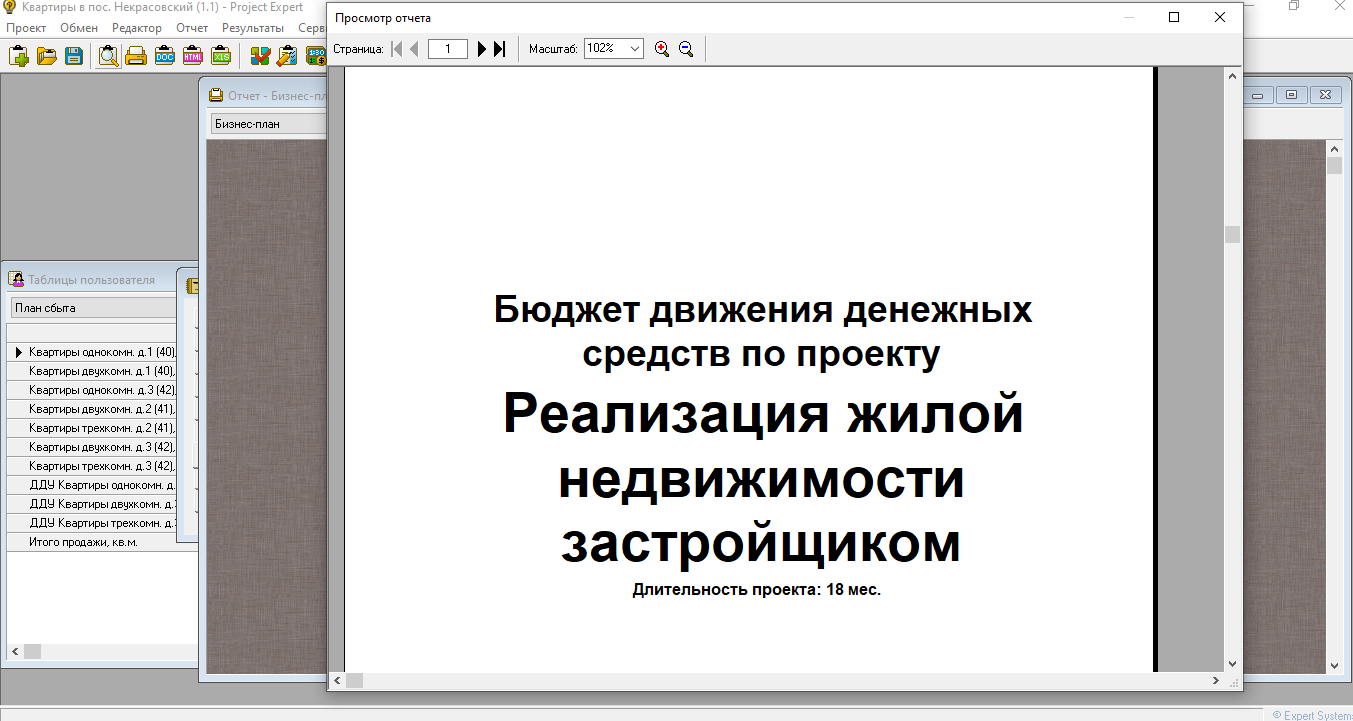Select row Итого продажи, кв.м.

[101, 542]
